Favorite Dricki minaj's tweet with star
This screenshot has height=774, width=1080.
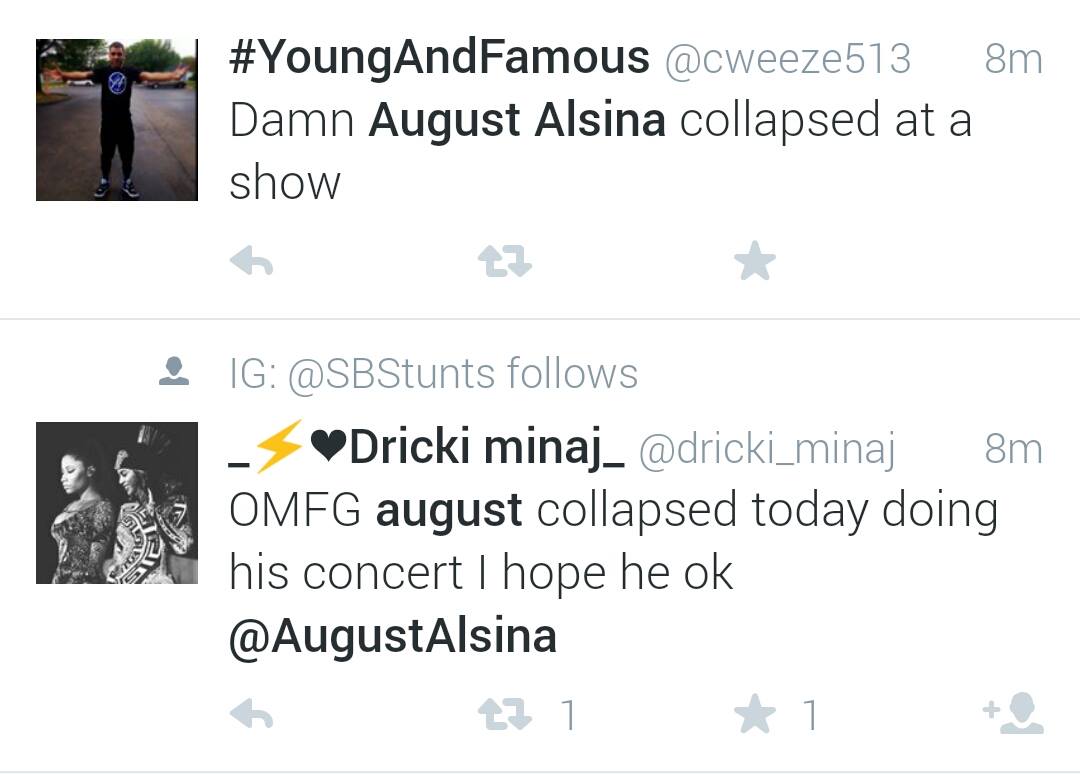pos(755,713)
